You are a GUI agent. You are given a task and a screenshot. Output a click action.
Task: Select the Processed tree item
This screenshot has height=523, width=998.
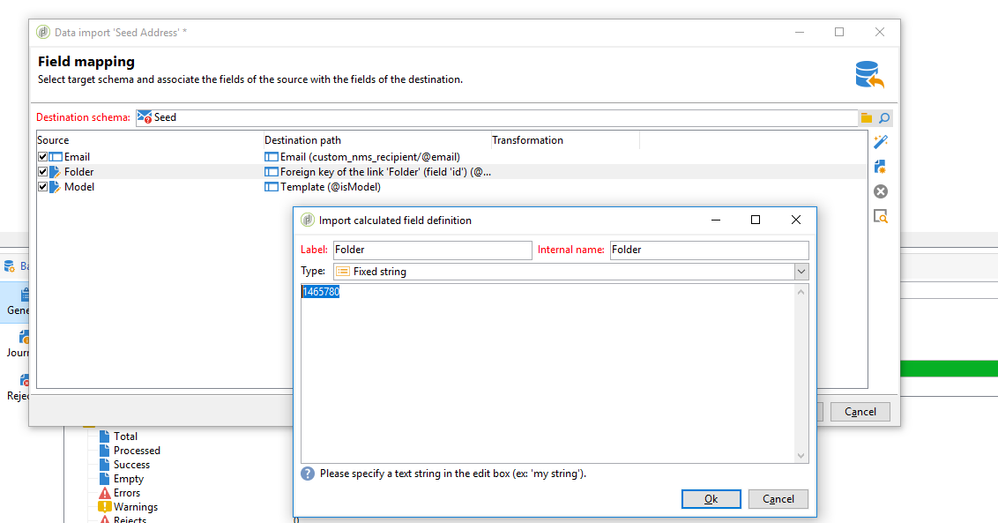(136, 450)
